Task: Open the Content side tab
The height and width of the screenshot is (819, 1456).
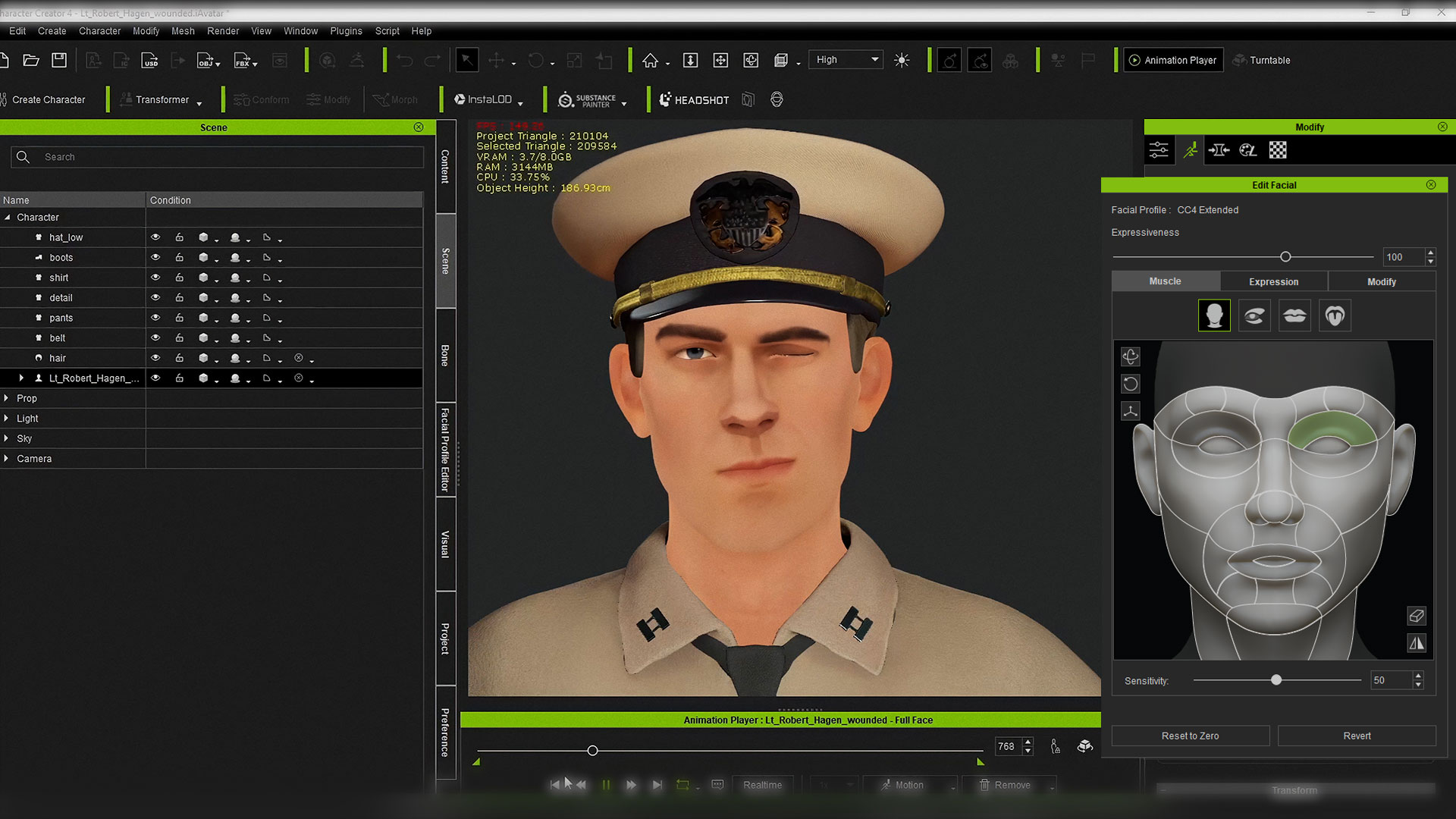Action: coord(446,166)
